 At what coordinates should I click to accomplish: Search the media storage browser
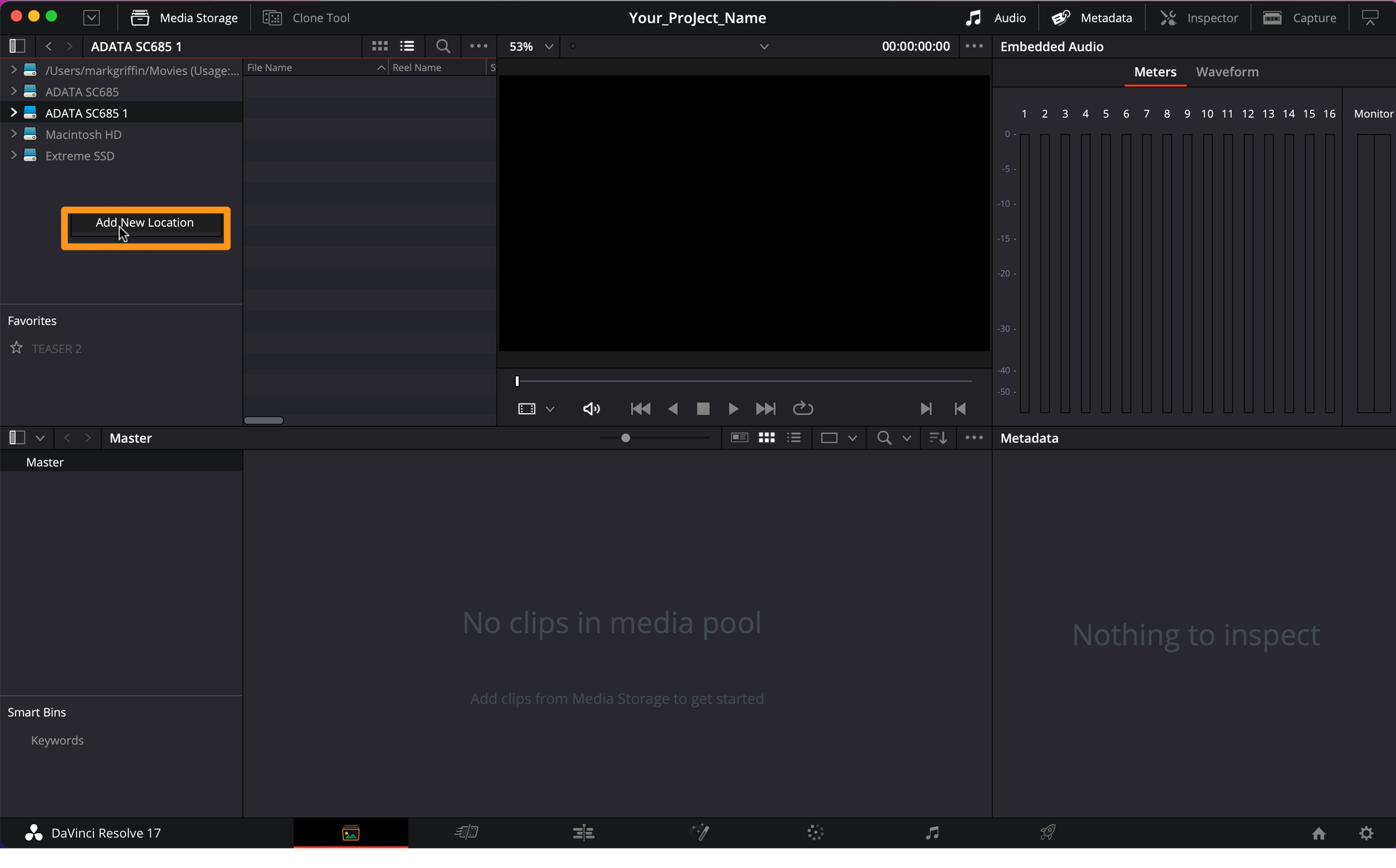pyautogui.click(x=443, y=46)
